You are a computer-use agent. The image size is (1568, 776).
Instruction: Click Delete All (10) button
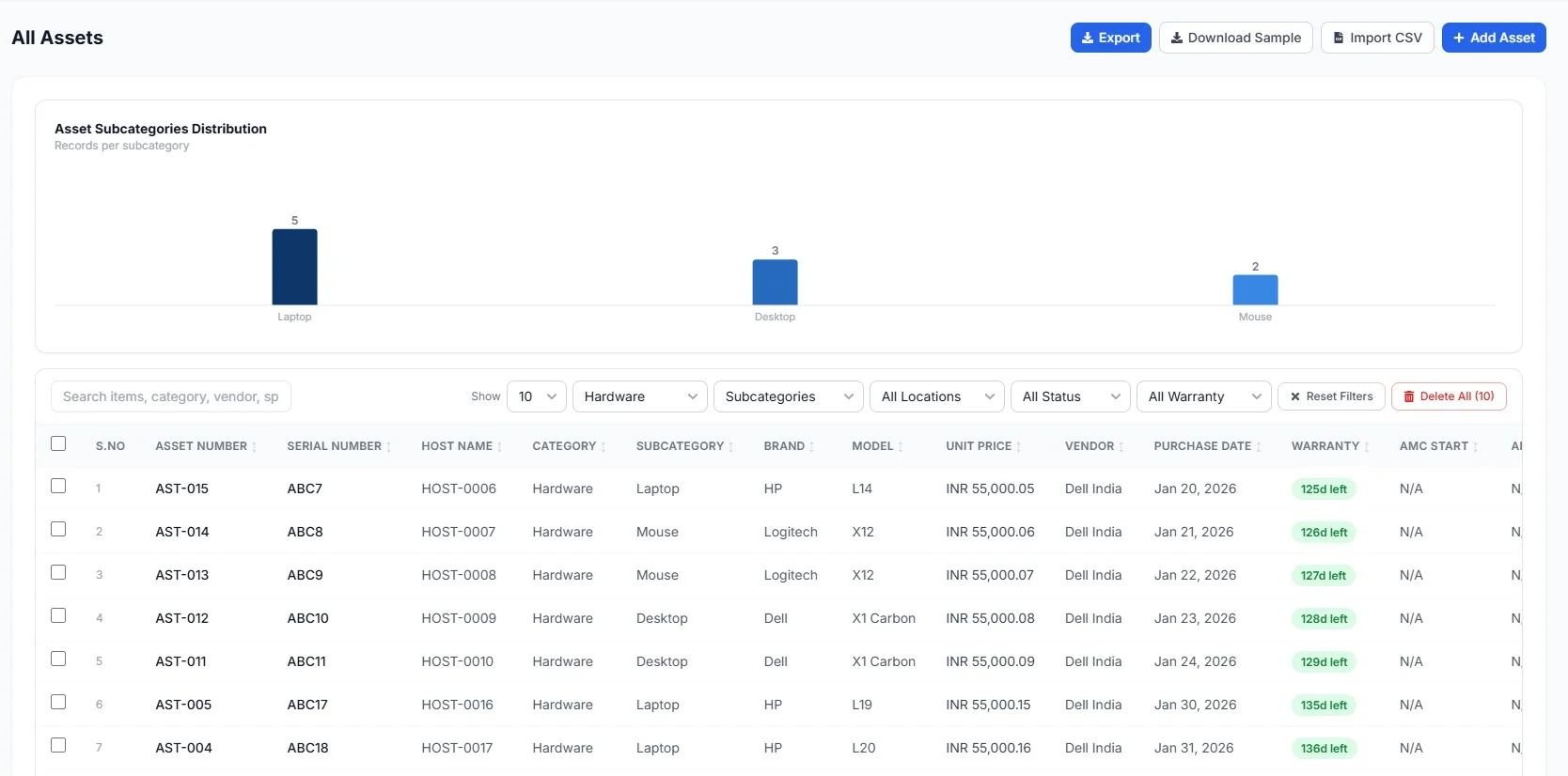(1449, 396)
